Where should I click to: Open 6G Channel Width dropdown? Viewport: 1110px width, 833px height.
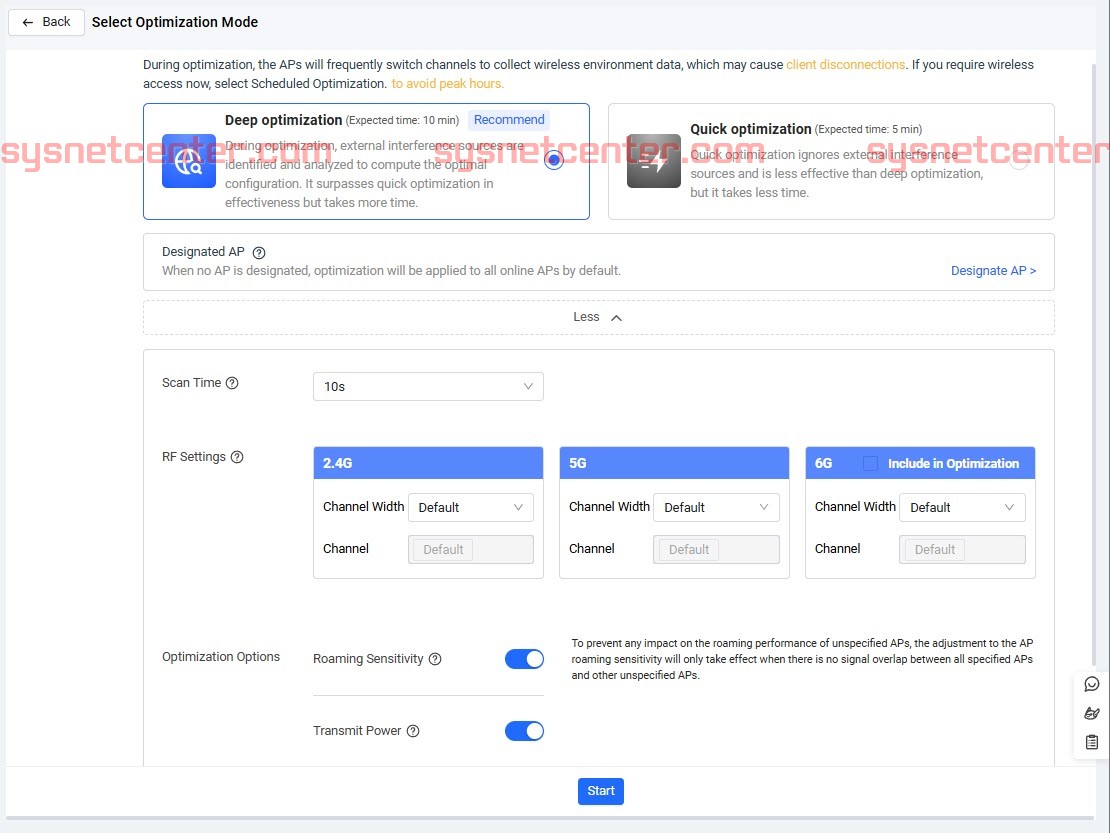click(x=962, y=507)
